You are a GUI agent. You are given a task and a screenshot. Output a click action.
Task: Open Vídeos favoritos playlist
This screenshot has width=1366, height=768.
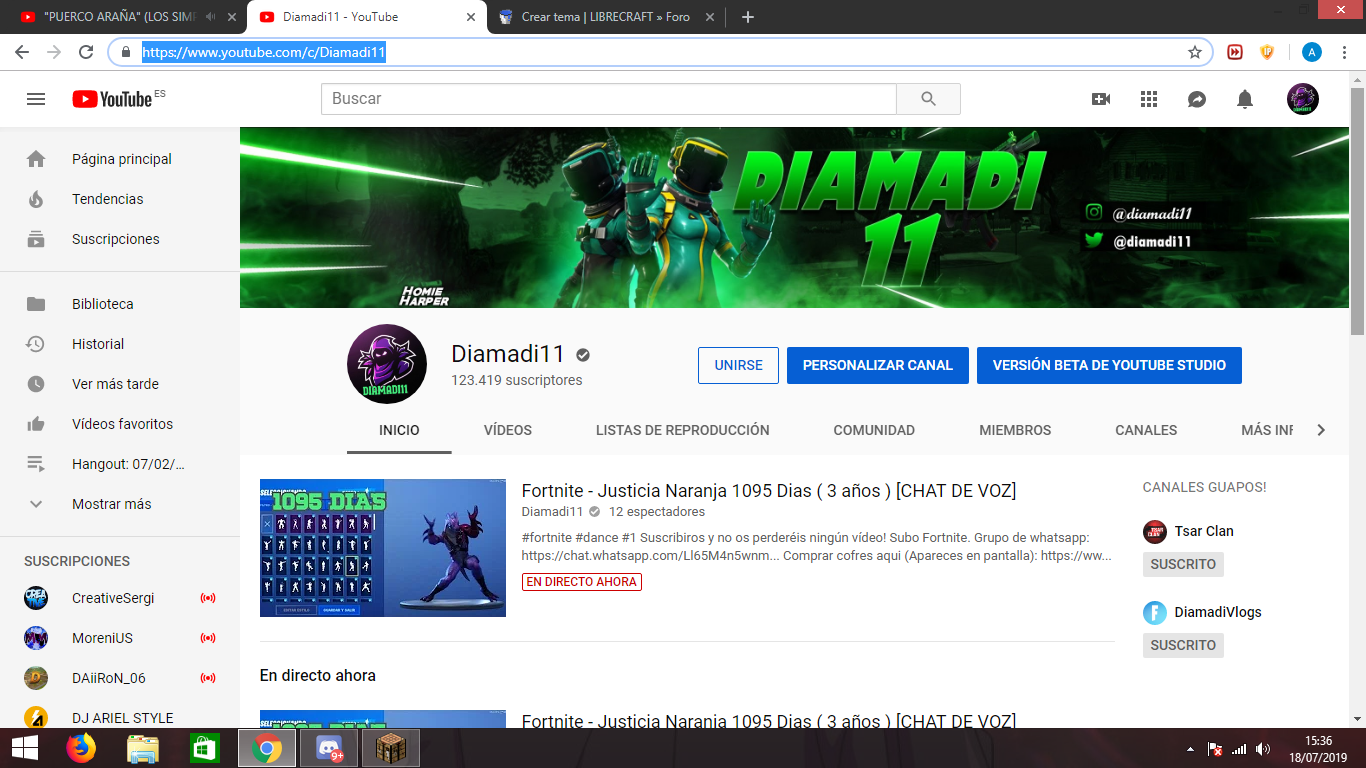(120, 424)
